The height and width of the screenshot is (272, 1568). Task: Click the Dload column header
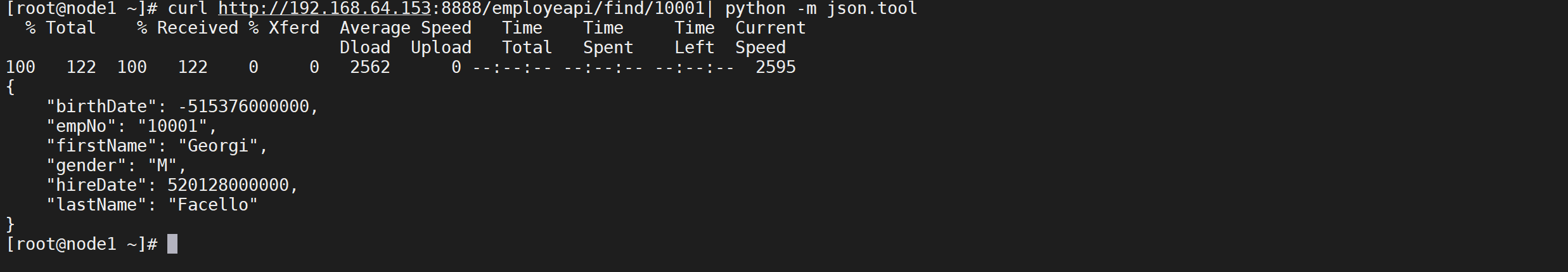coord(365,48)
